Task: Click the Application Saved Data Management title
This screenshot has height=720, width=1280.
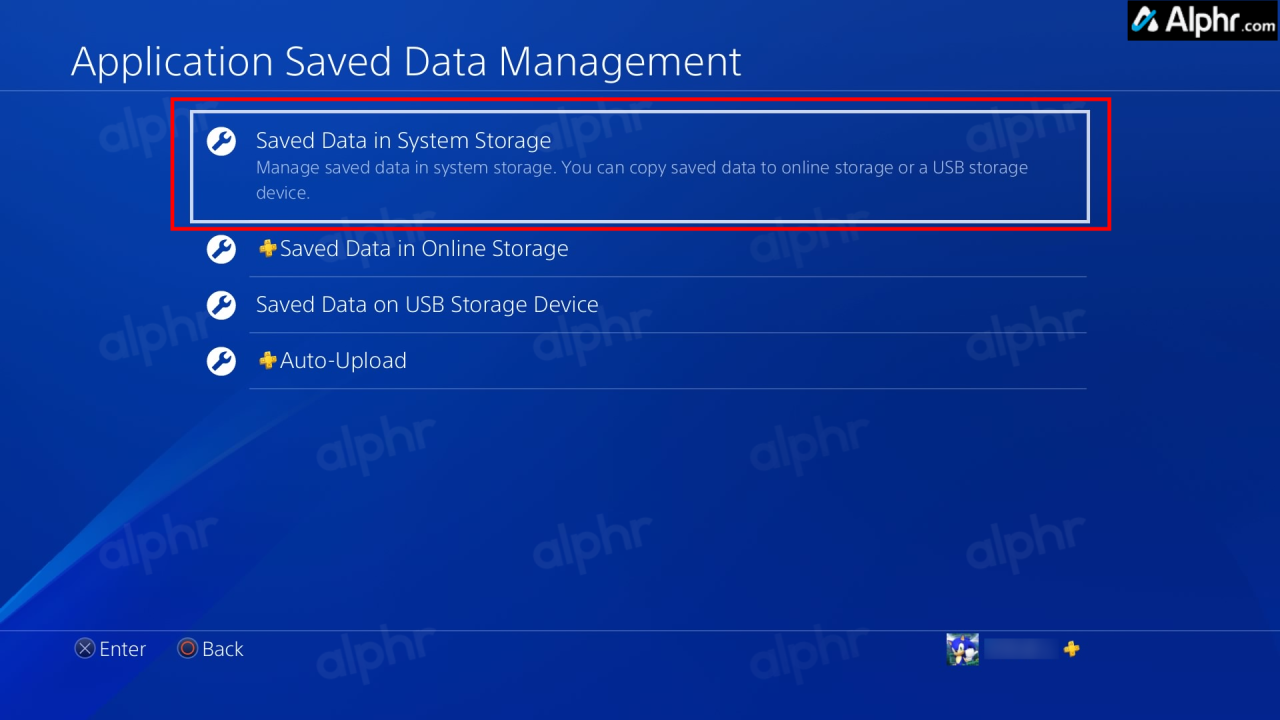Action: click(x=405, y=61)
